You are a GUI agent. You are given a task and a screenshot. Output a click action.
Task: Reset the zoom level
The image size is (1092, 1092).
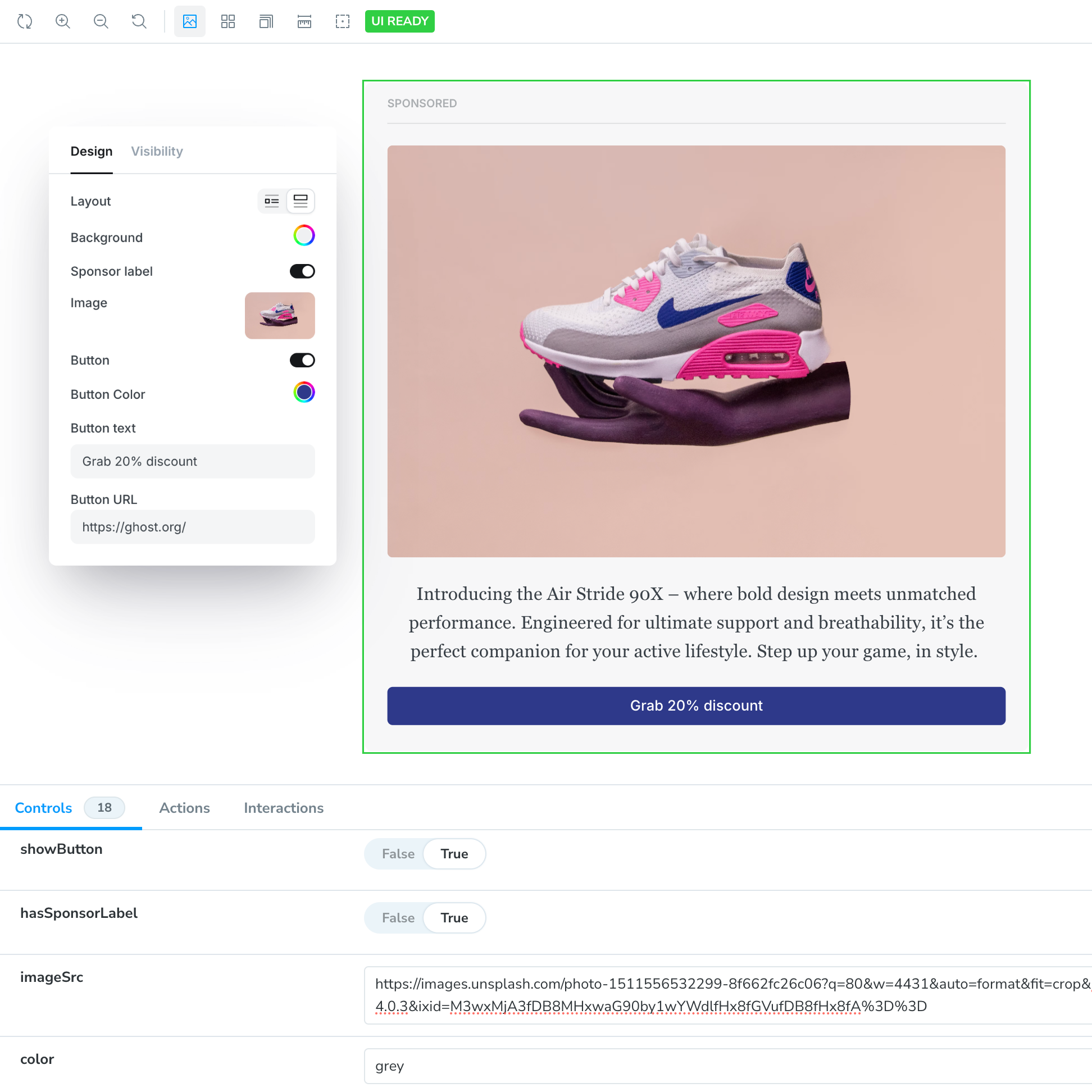[139, 21]
